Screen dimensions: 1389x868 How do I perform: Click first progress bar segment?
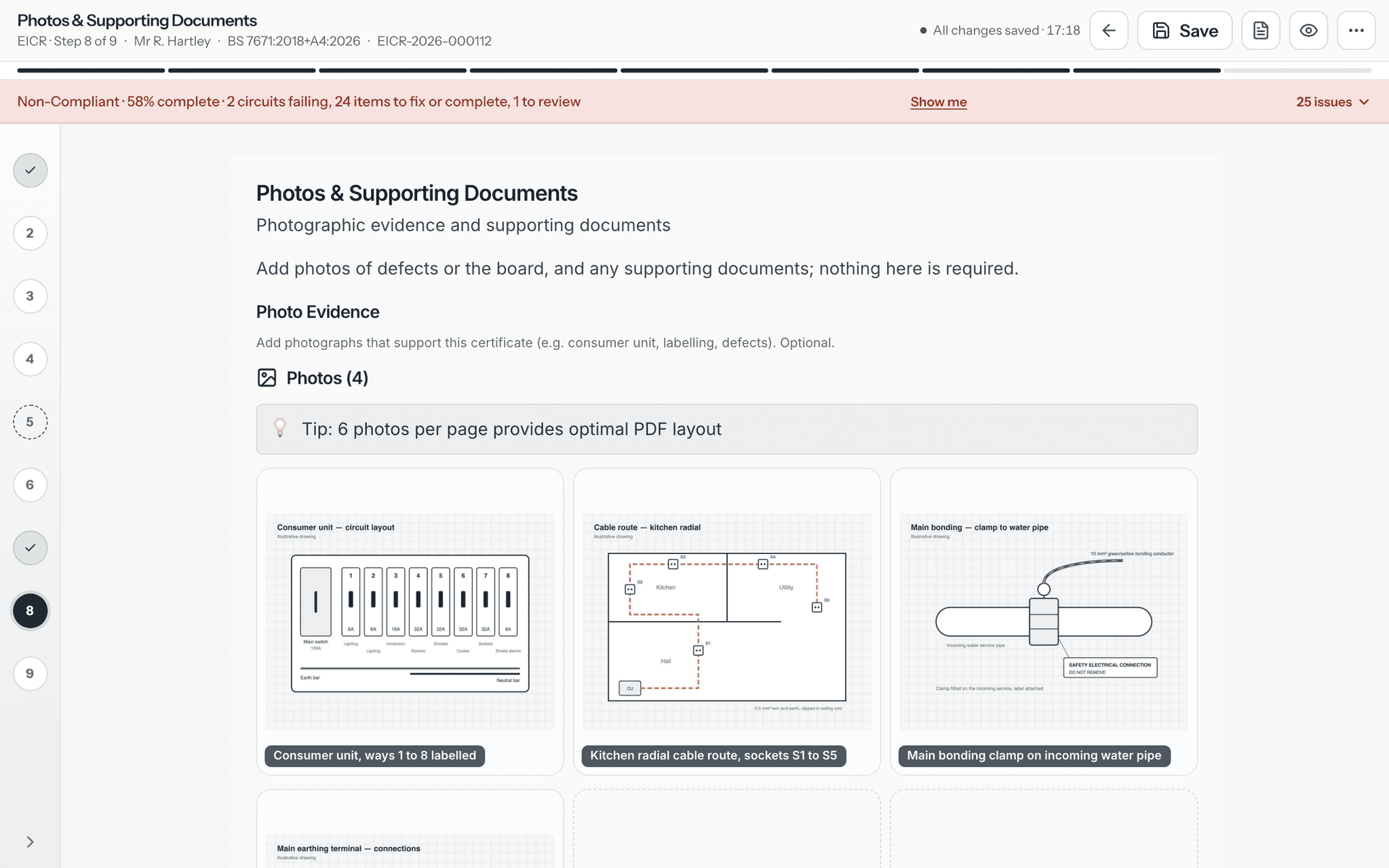coord(91,71)
